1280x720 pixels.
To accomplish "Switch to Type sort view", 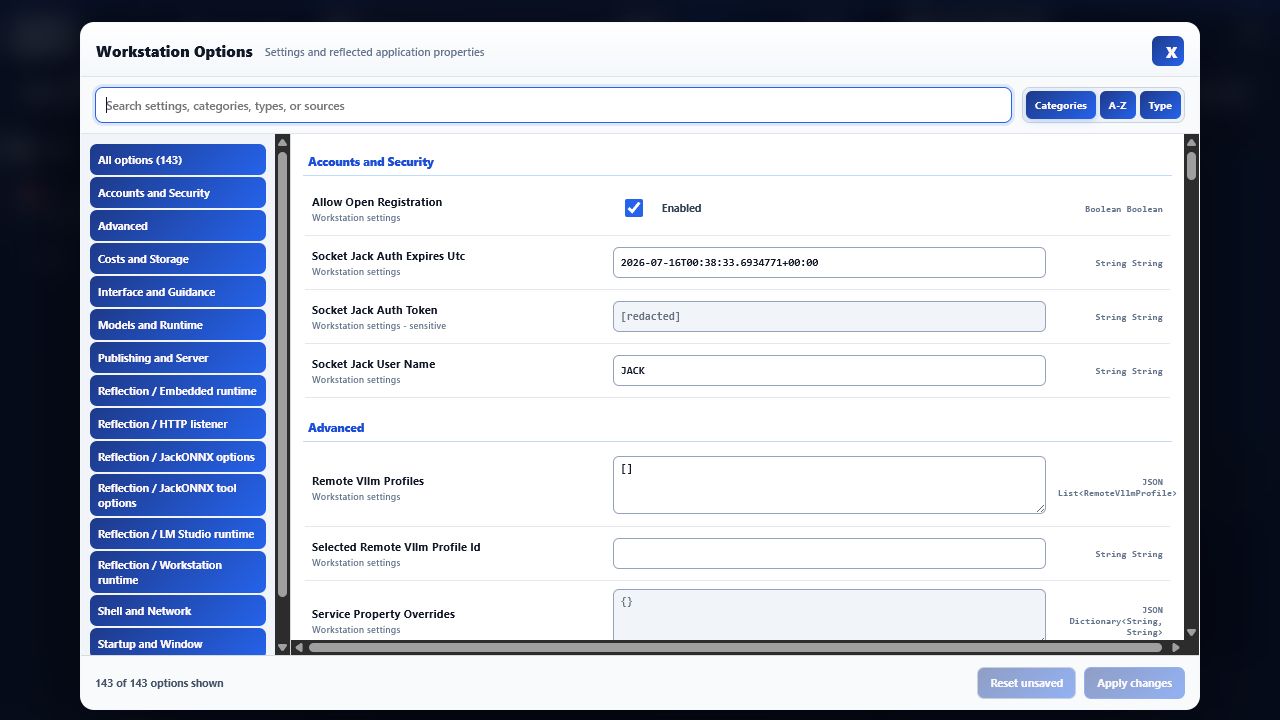I will point(1160,105).
